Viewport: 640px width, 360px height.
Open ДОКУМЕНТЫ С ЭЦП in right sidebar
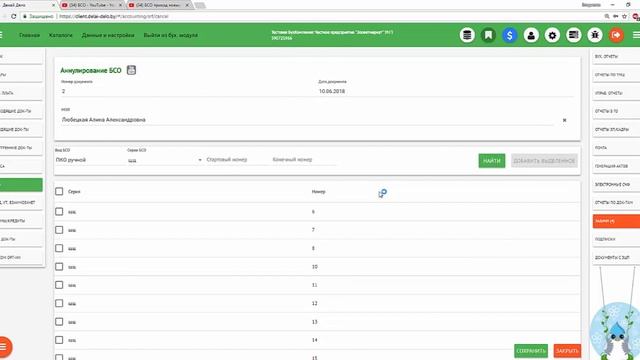pos(616,258)
